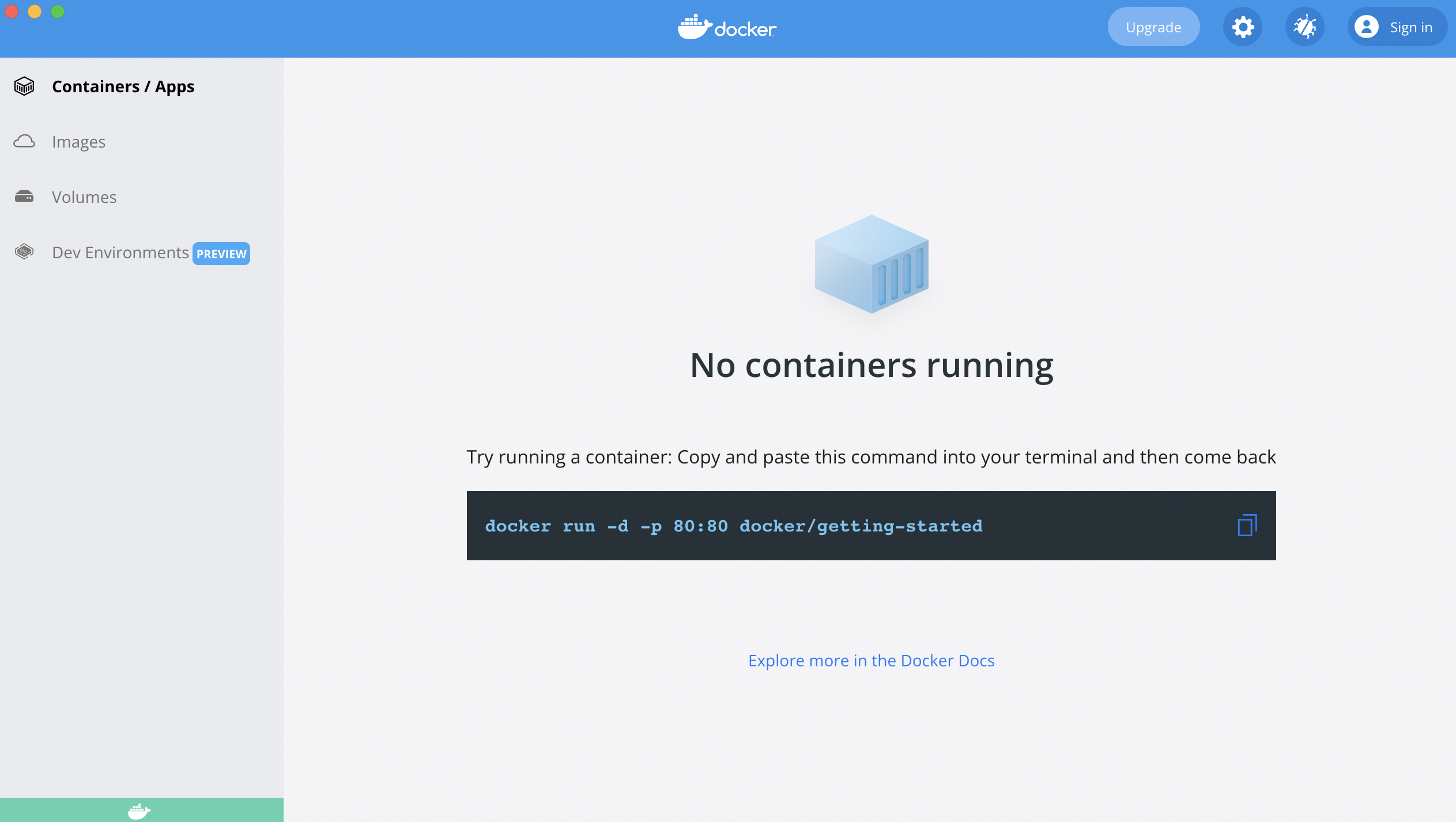This screenshot has height=822, width=1456.
Task: Click the Sign in button
Action: click(1410, 27)
